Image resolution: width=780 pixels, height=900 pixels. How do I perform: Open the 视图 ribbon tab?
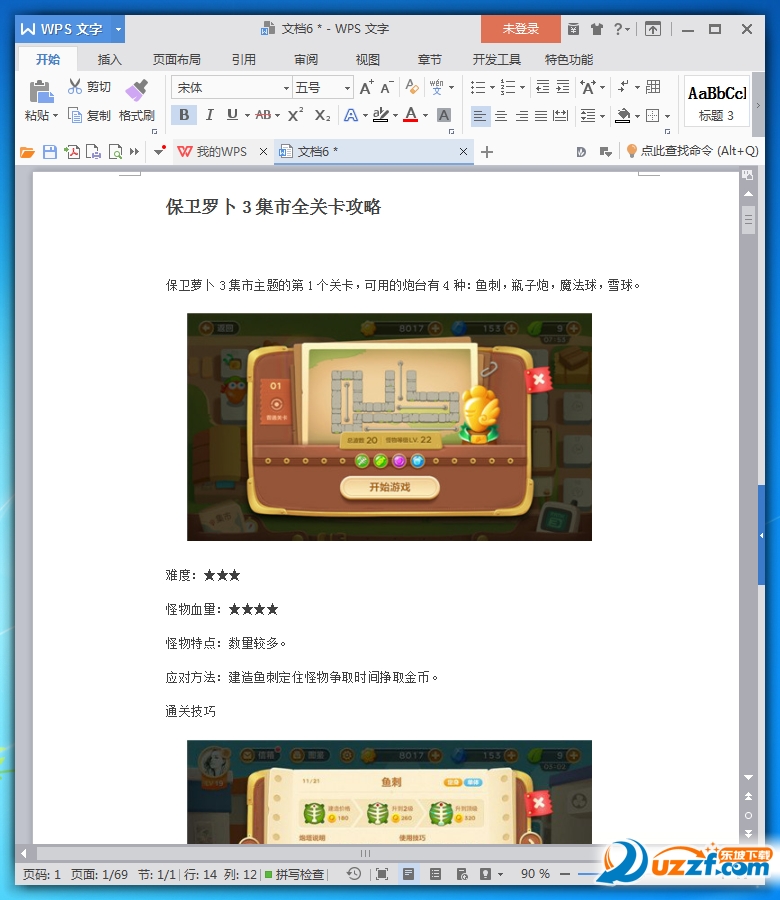click(x=368, y=60)
